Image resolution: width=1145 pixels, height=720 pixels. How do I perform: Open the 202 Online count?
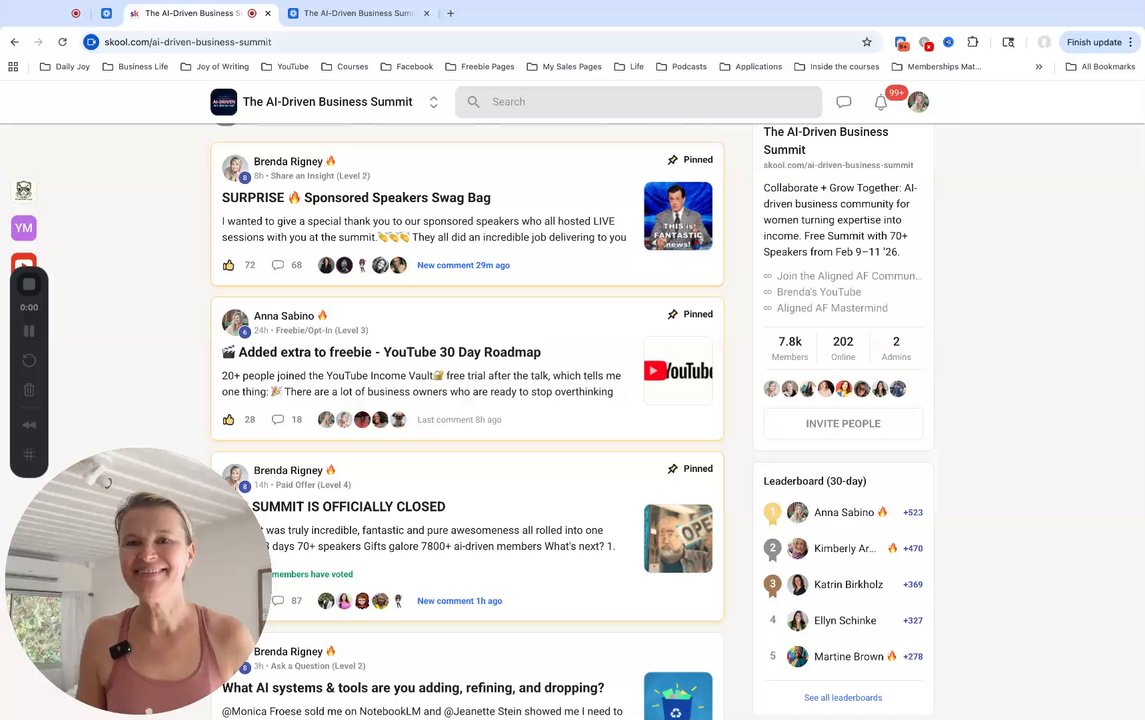(x=843, y=348)
